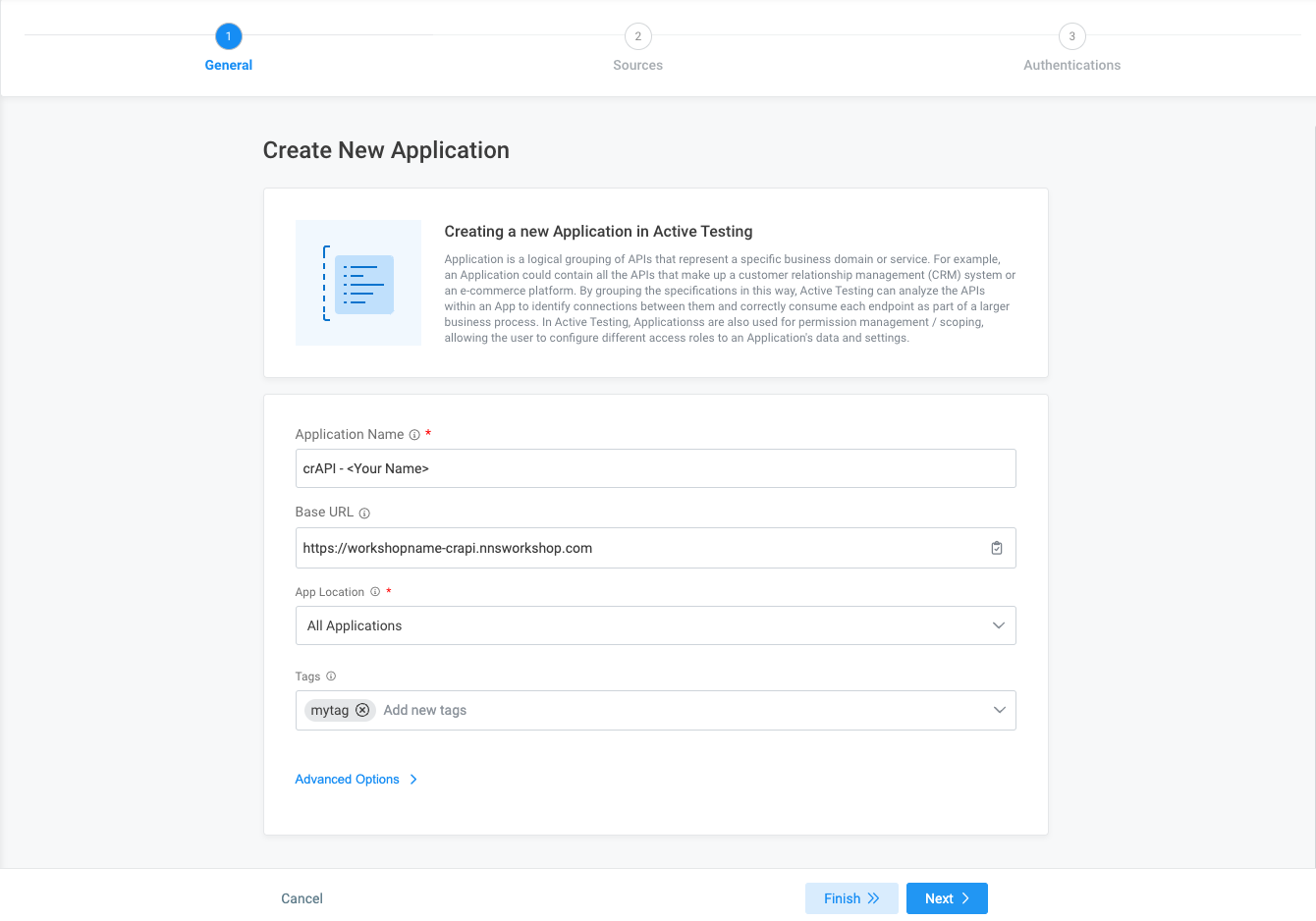Click the App Location info icon
Viewport: 1316px width, 921px height.
375,592
